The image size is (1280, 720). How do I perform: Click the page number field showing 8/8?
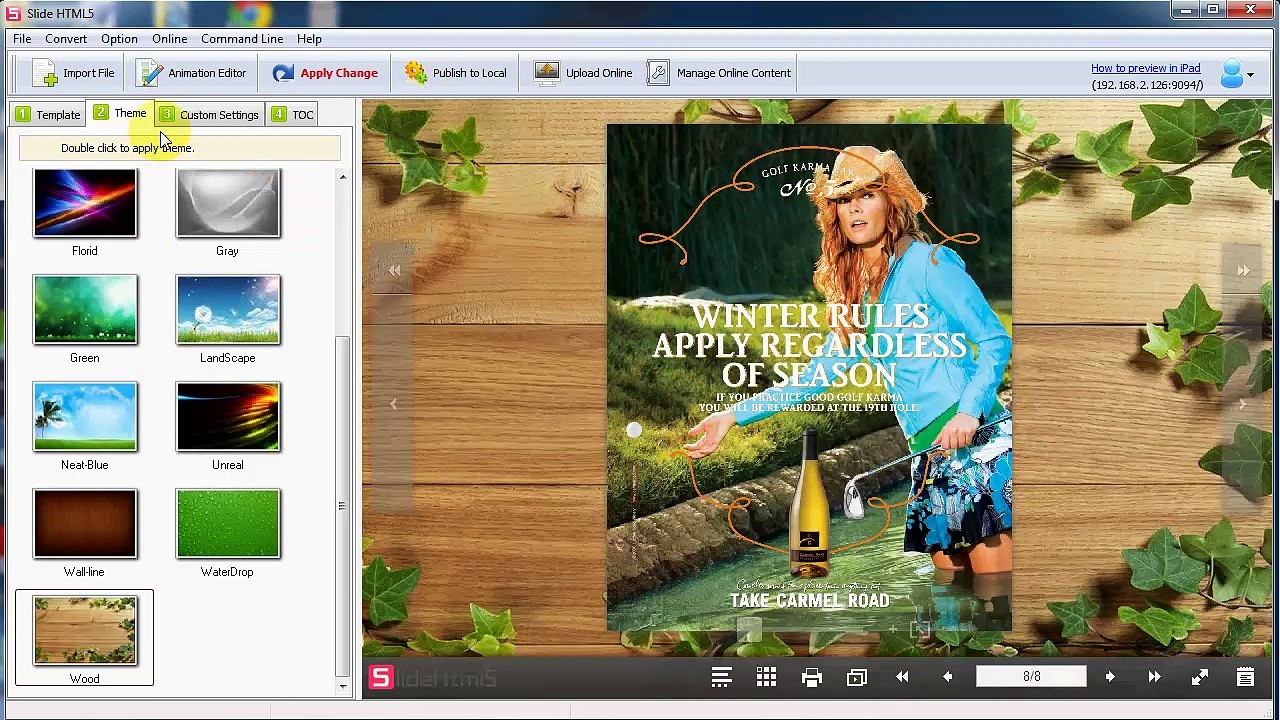(1031, 677)
